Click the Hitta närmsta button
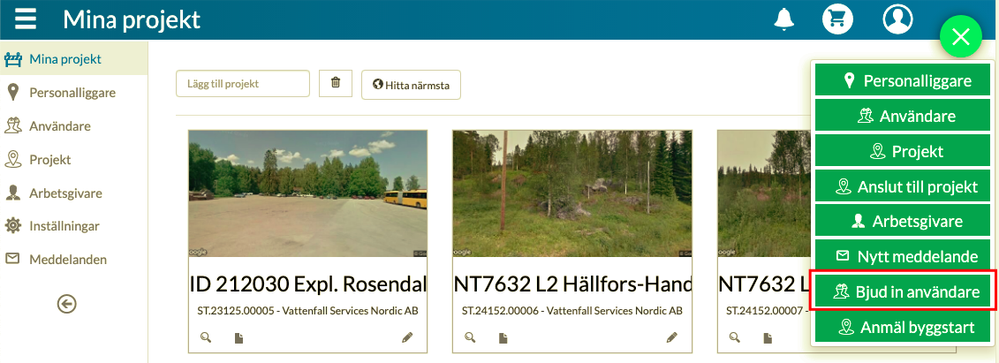 [411, 85]
